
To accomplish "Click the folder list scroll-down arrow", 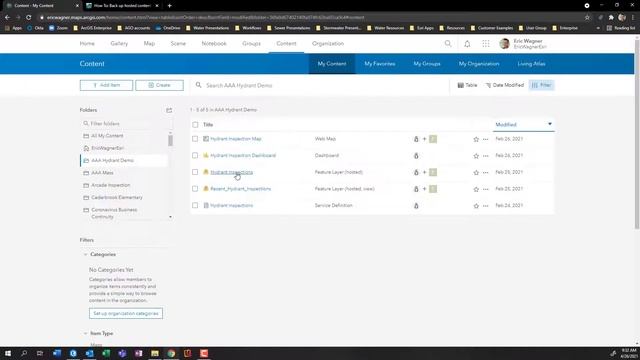I will 170,217.
